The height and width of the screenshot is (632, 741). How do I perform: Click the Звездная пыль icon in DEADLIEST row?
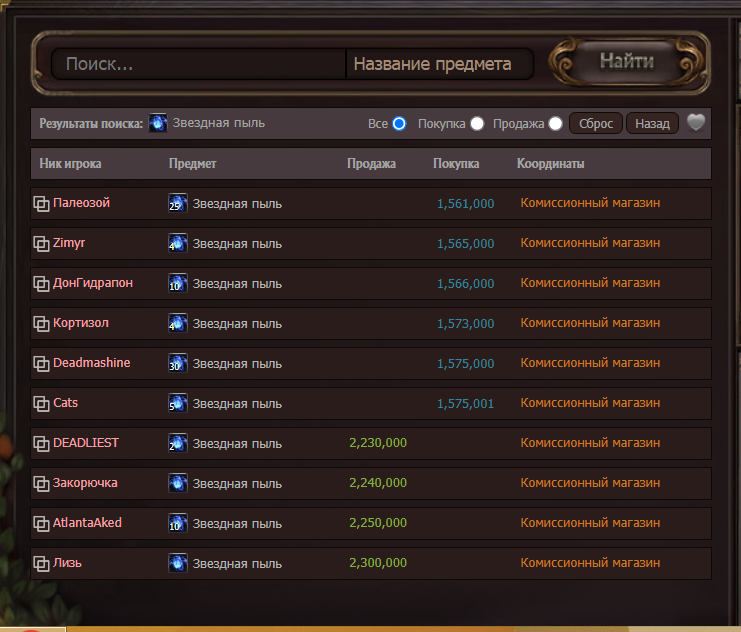pos(178,443)
